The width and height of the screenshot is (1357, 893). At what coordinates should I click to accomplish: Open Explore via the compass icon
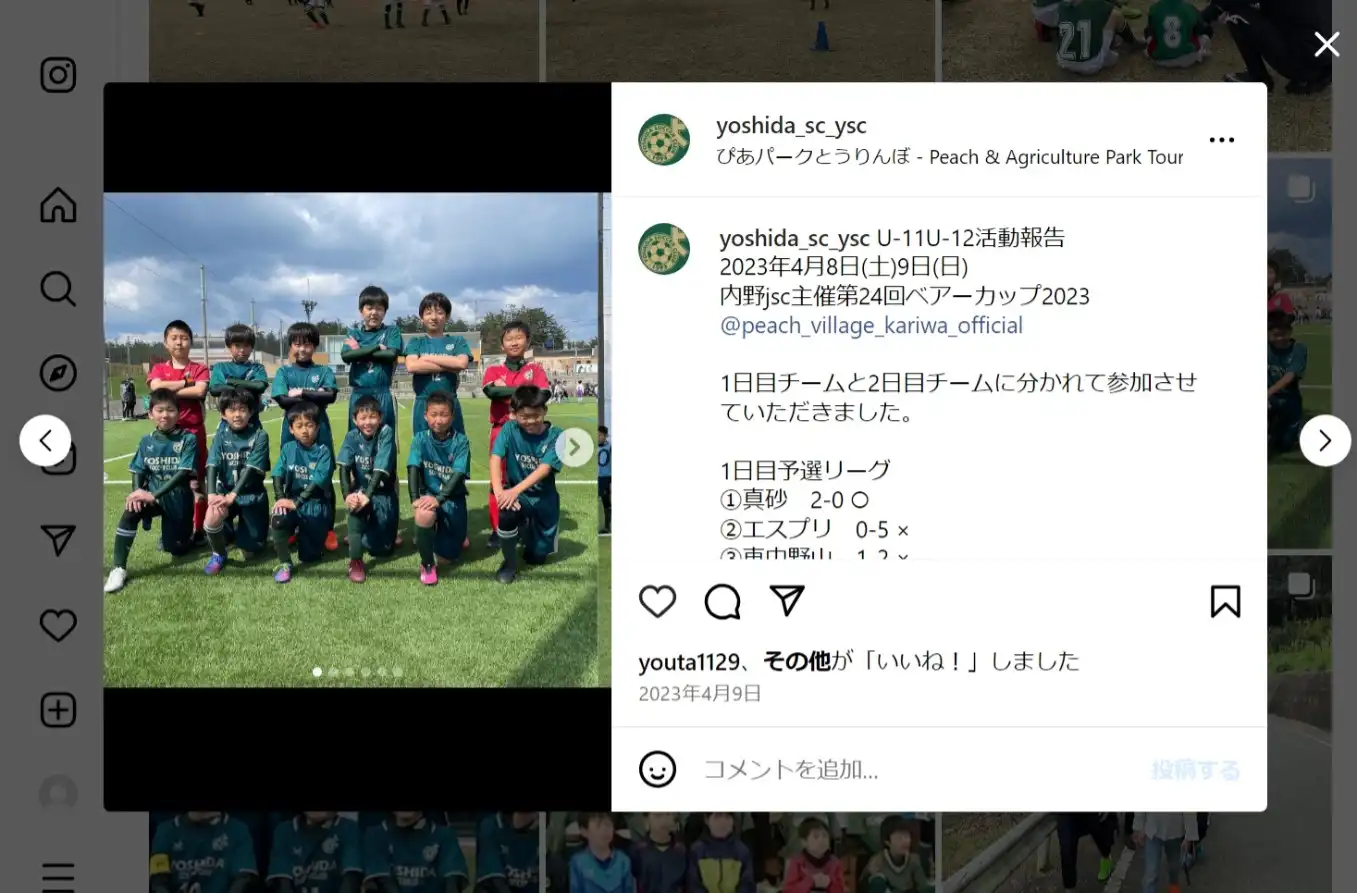58,373
